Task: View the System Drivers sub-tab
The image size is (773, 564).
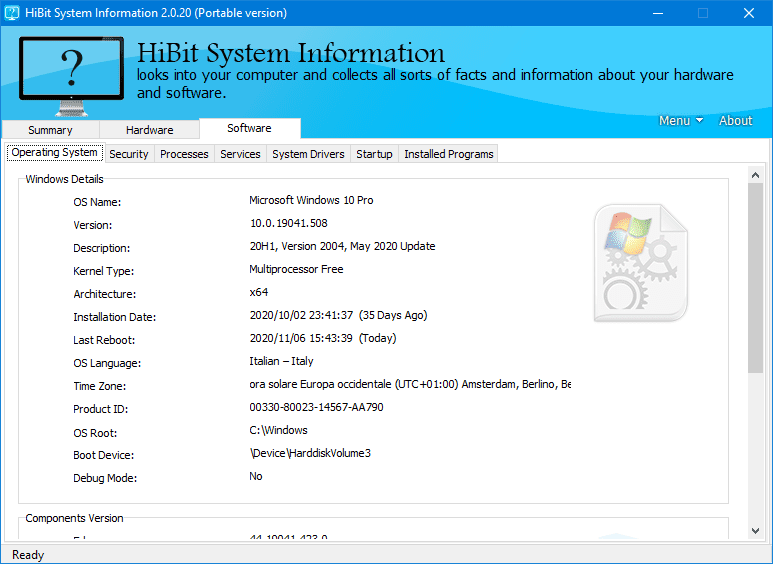Action: (308, 154)
